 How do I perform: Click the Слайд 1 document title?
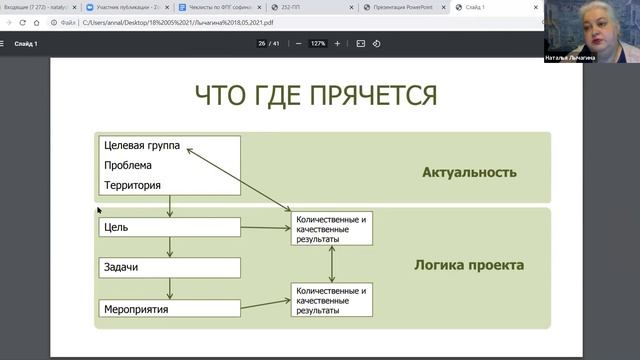[26, 44]
